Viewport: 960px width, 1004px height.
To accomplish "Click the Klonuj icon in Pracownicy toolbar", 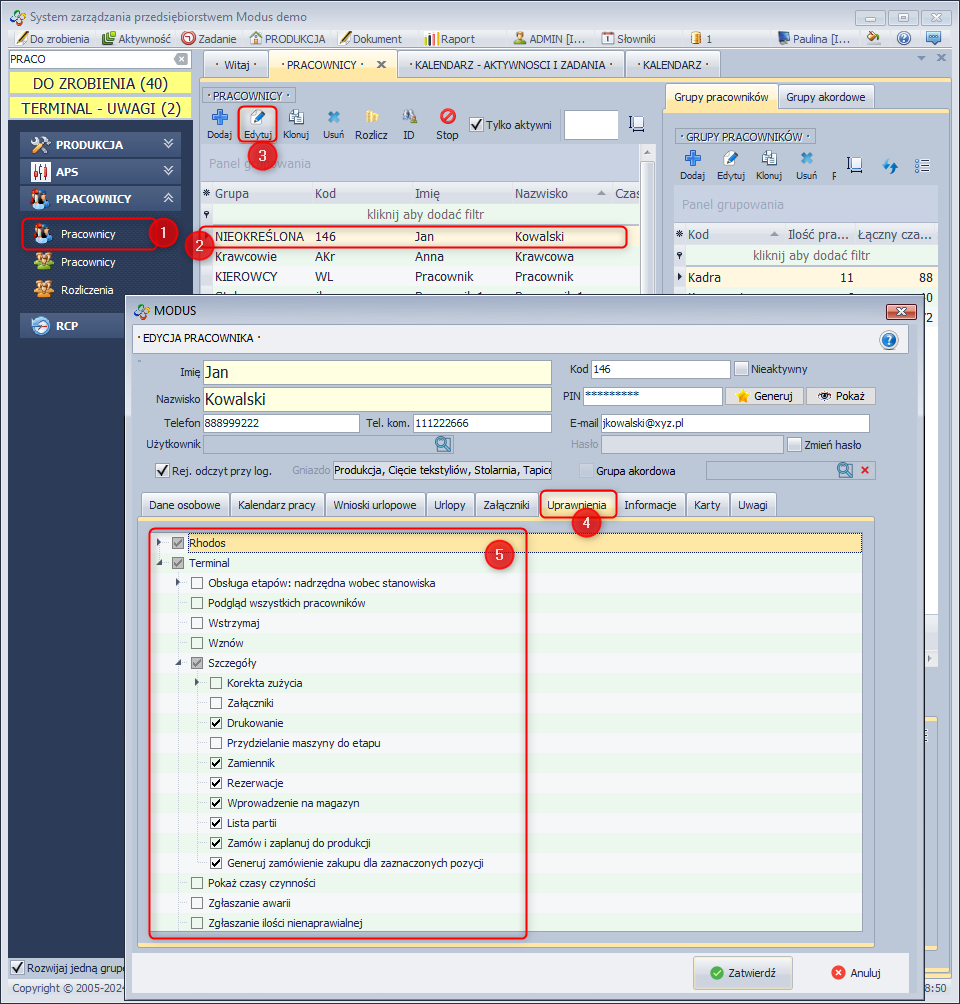I will [x=295, y=119].
